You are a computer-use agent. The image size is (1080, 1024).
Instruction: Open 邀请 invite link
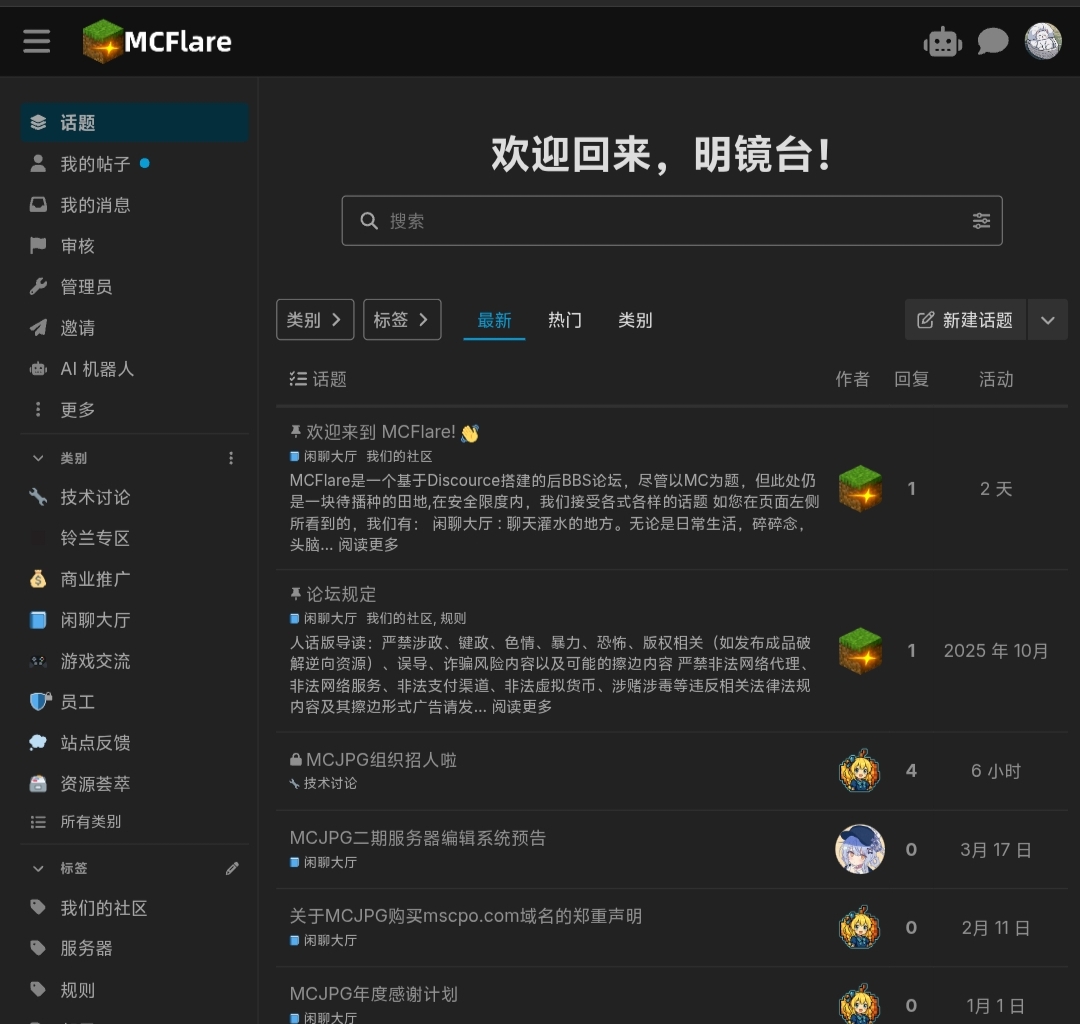tap(134, 328)
